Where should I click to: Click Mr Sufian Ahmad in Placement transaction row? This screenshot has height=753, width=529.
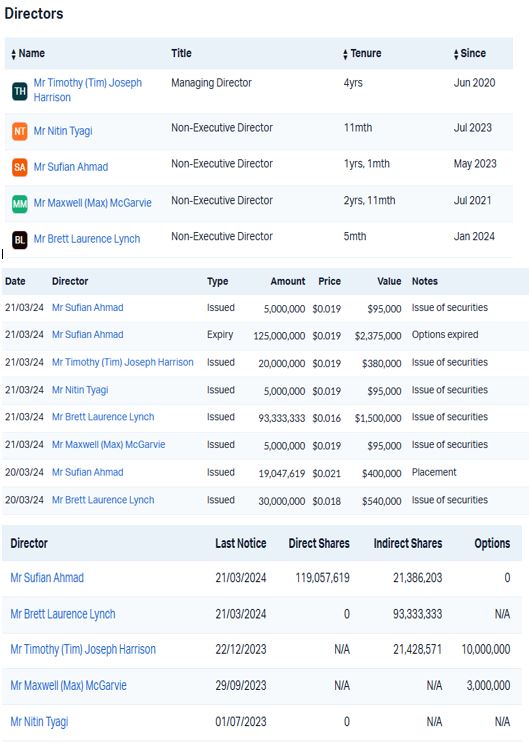[x=87, y=473]
